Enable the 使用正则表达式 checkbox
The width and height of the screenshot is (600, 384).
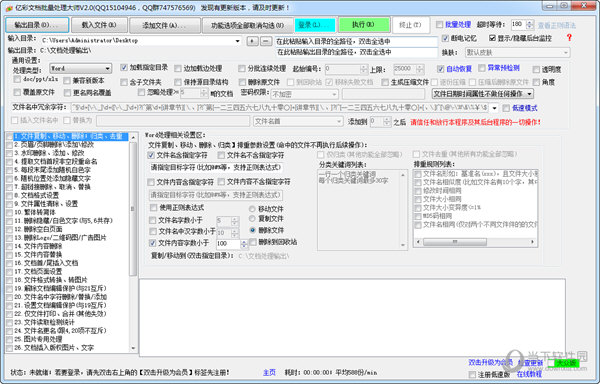pos(153,208)
